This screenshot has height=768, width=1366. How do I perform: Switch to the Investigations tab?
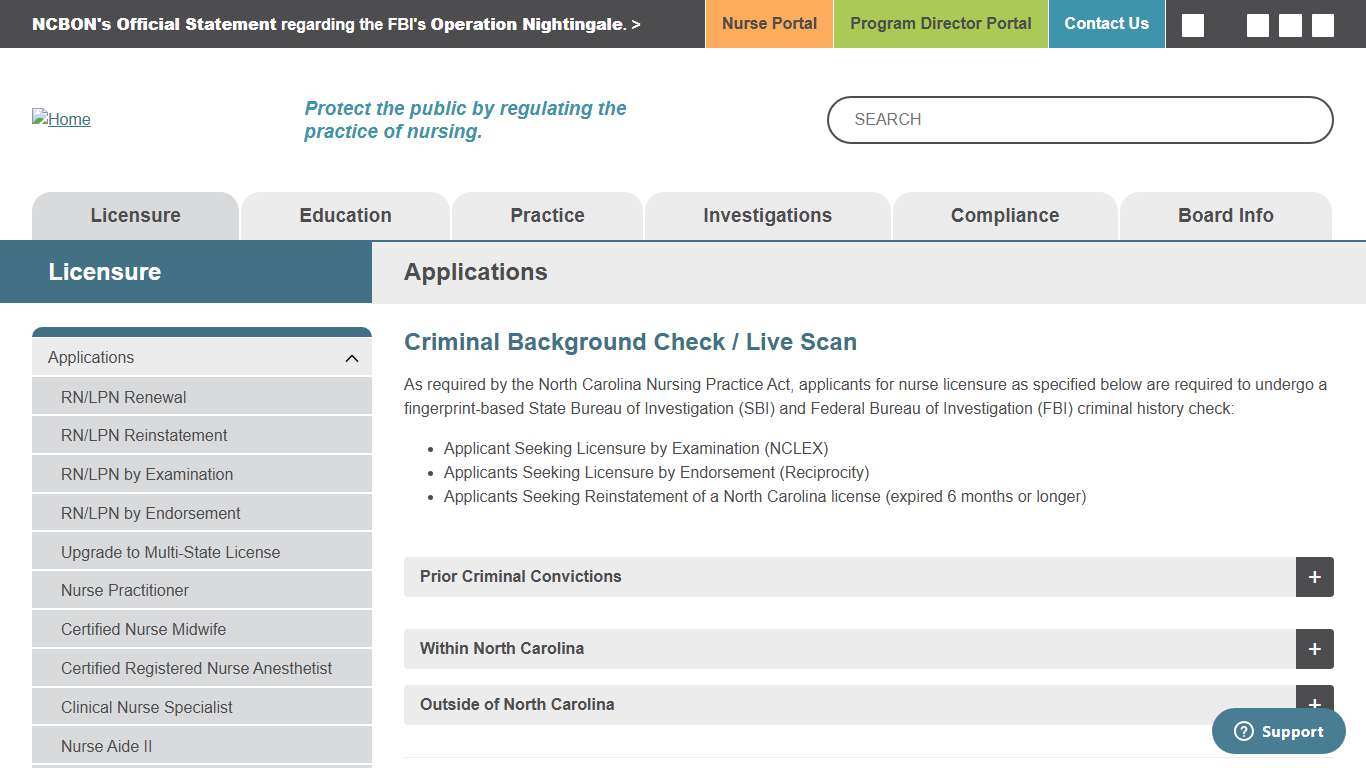(x=767, y=215)
